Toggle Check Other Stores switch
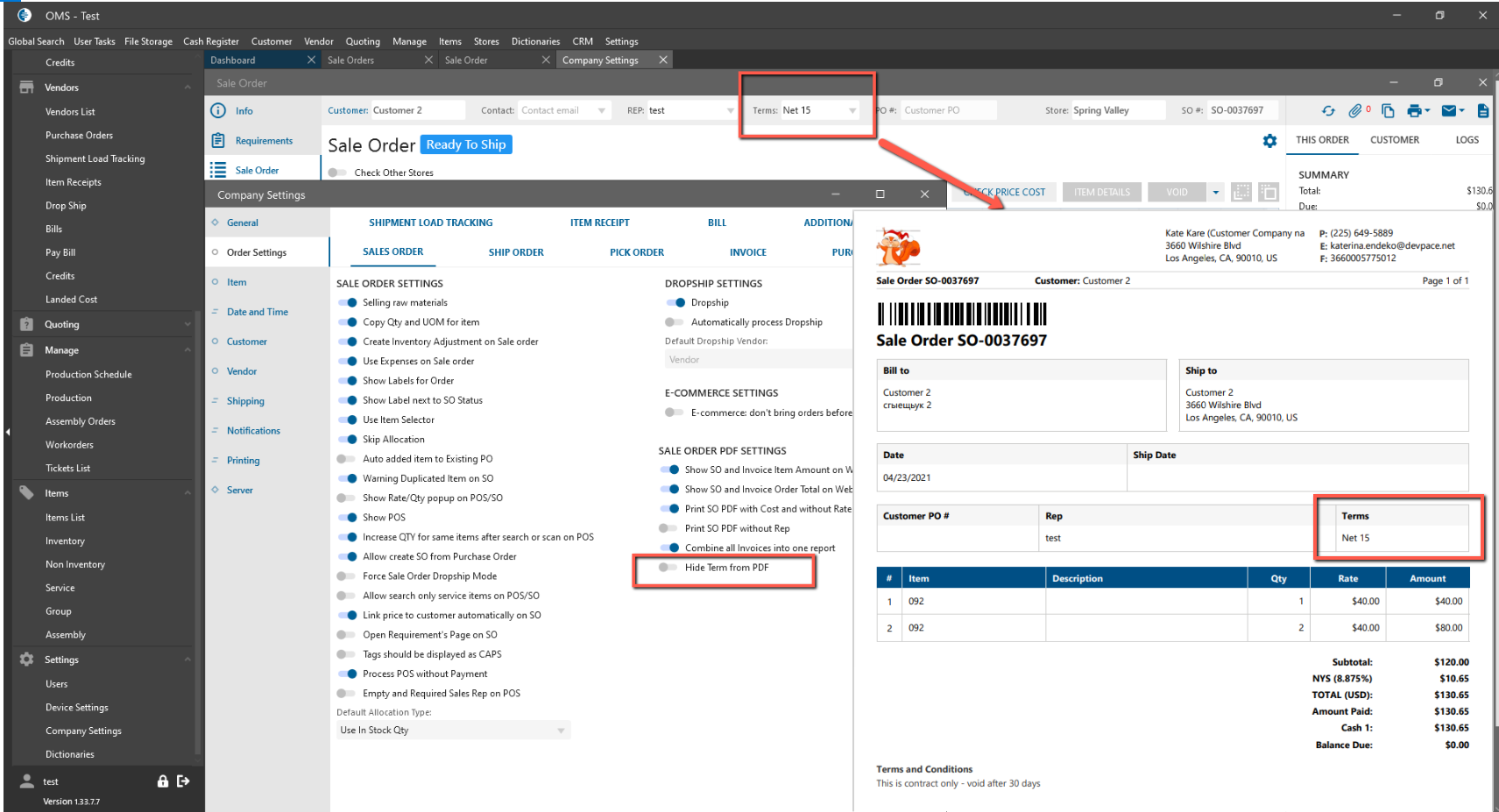 click(337, 173)
